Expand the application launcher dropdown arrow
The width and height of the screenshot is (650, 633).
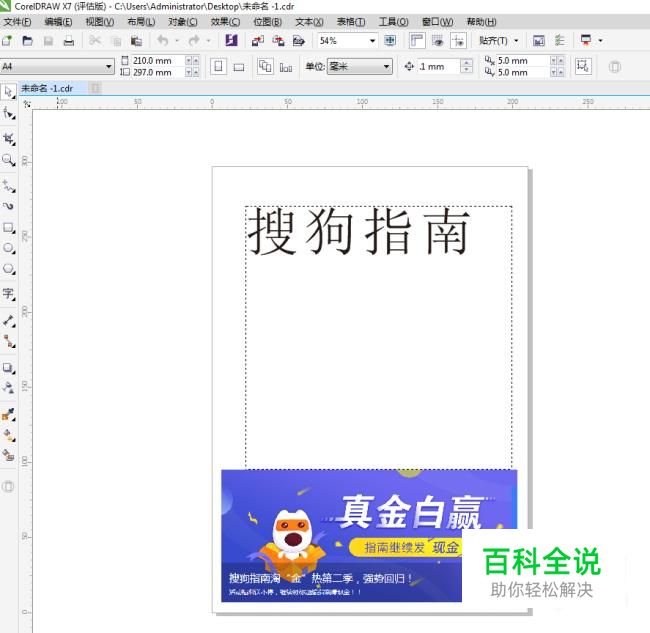coord(600,41)
